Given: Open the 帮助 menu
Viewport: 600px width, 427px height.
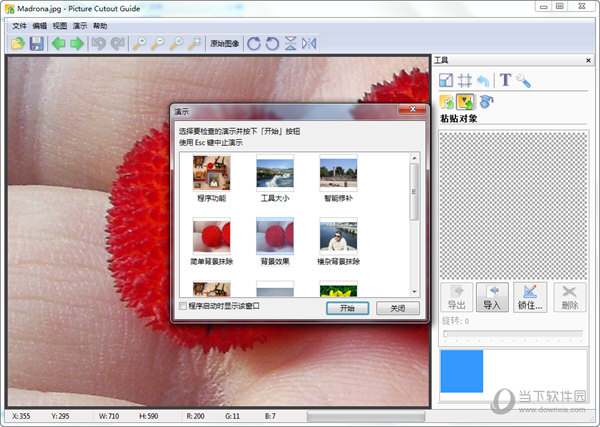Looking at the screenshot, I should click(x=100, y=26).
